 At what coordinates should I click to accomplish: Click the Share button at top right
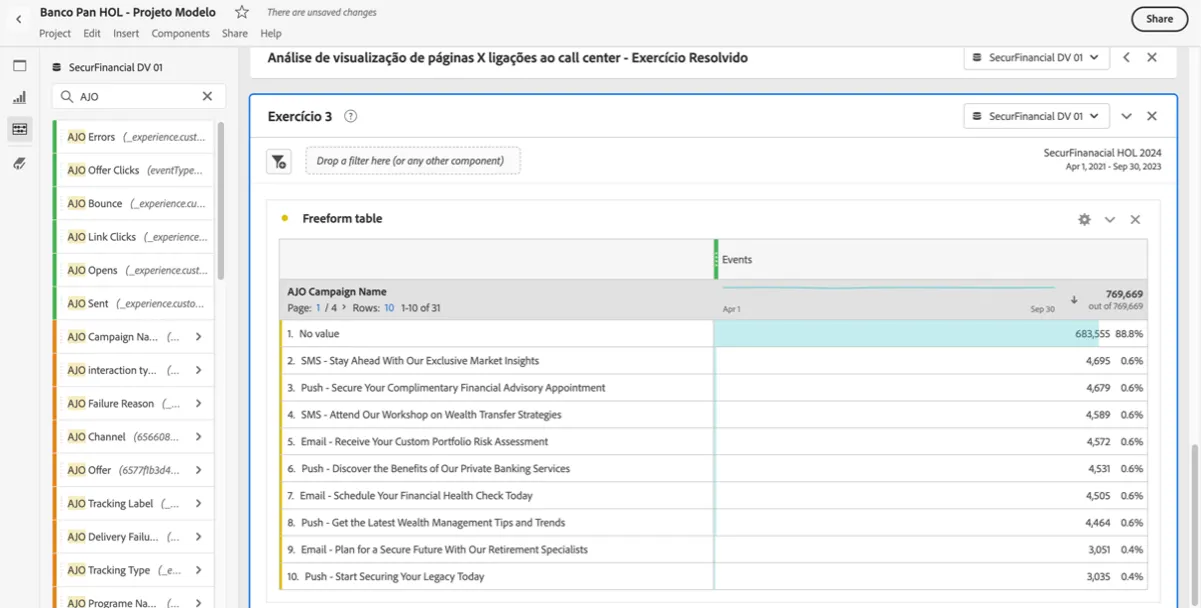[1159, 19]
